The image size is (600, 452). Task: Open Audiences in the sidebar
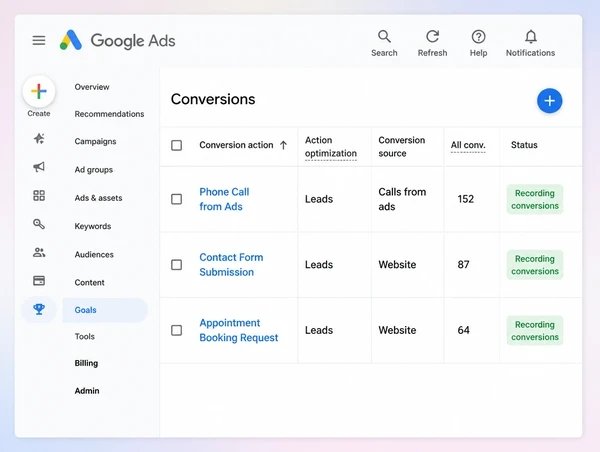[94, 255]
